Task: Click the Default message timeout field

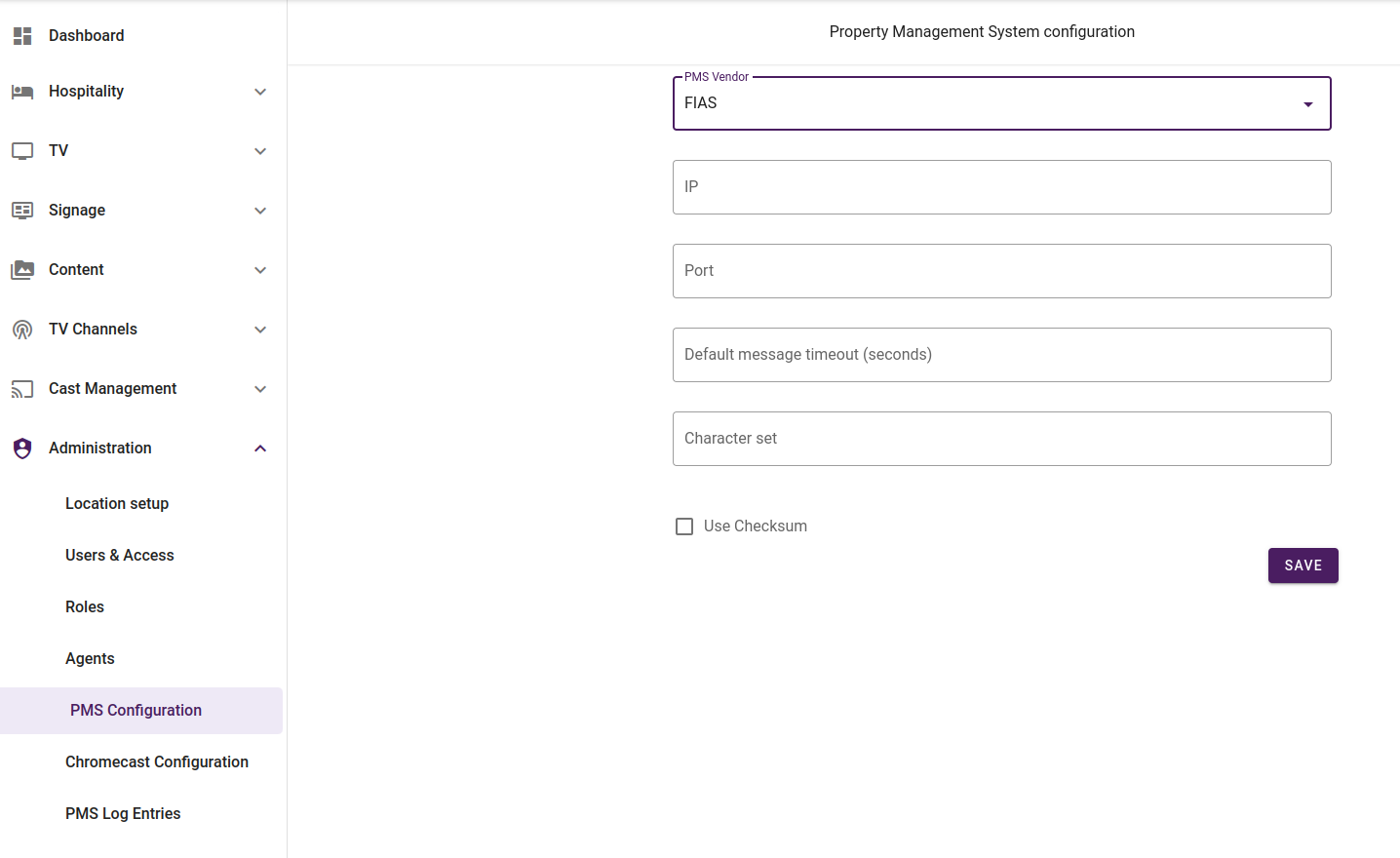Action: point(1001,355)
